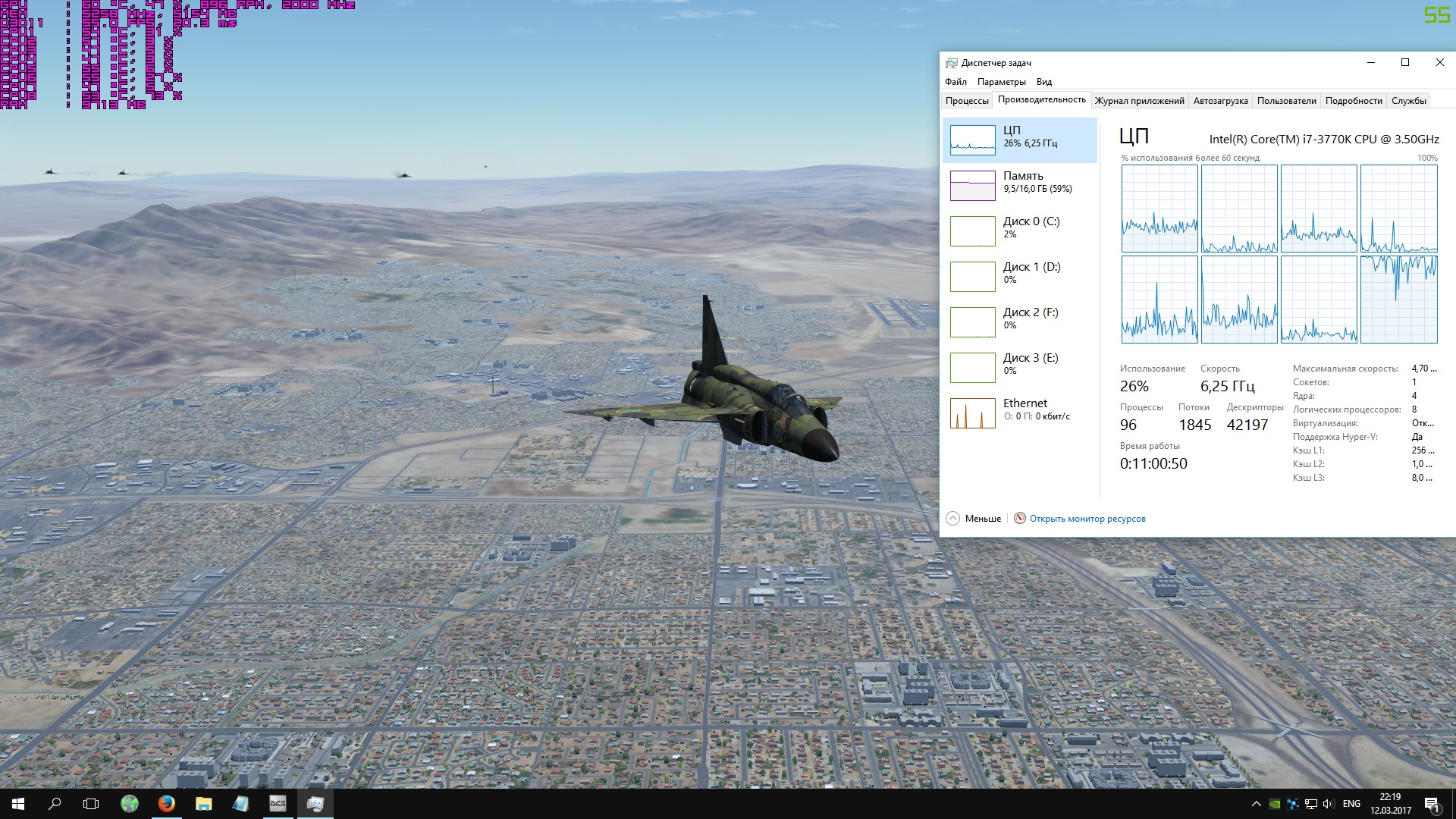Open the blue molecule tray icon
The height and width of the screenshot is (819, 1456).
point(1293,804)
